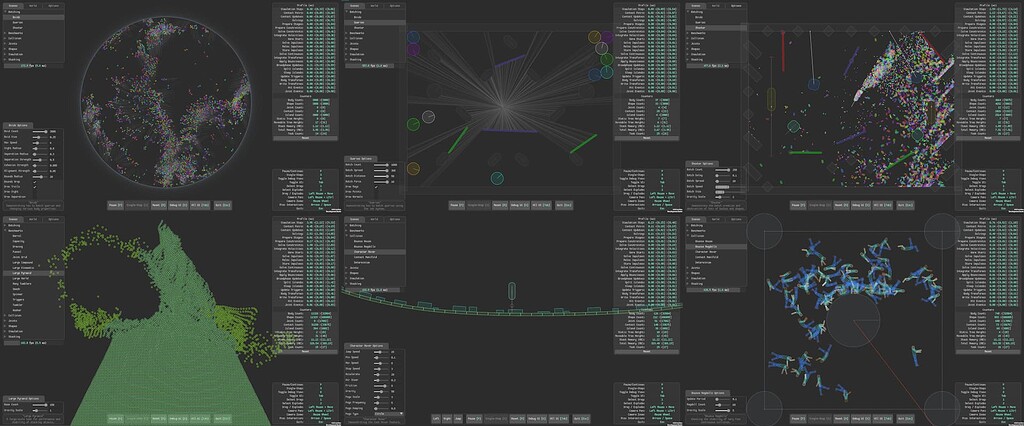Click the Jump button in Character Mover controls

458,418
